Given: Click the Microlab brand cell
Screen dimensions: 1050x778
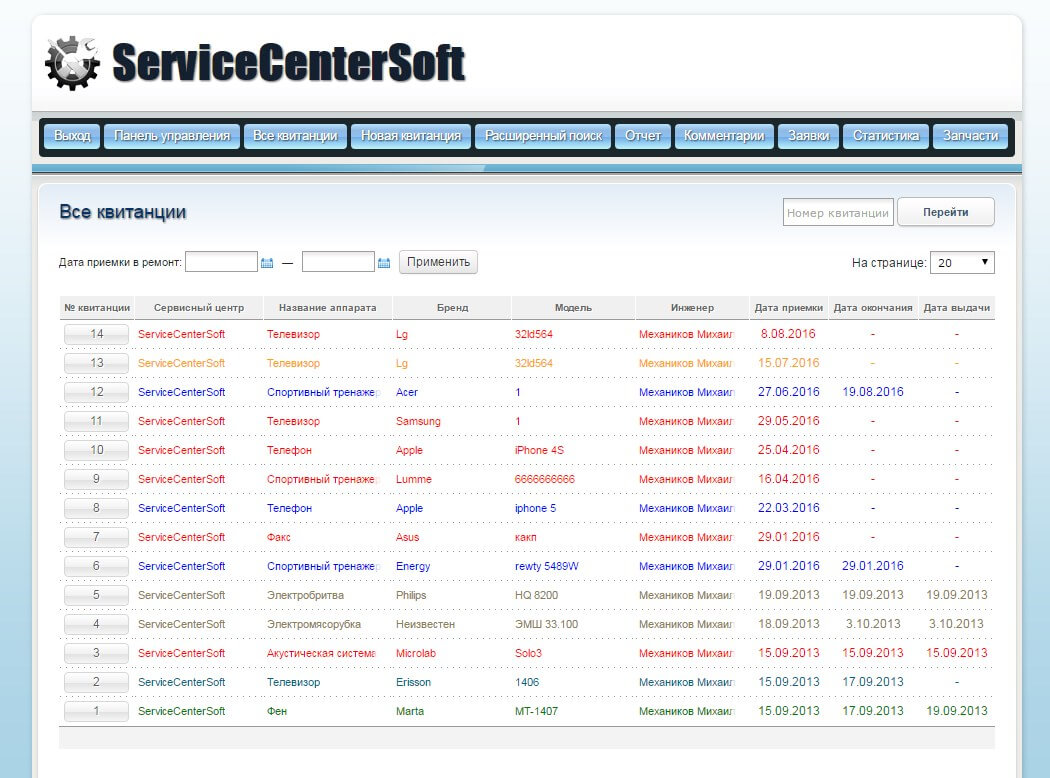Looking at the screenshot, I should 415,653.
